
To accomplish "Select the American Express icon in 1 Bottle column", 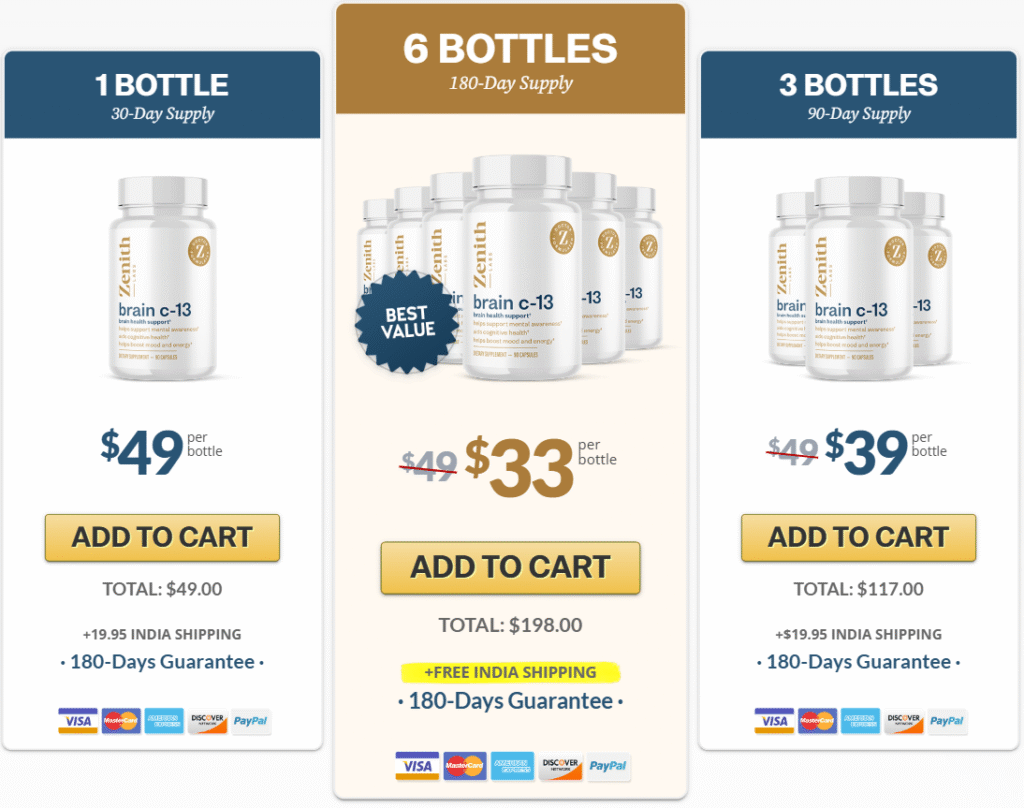I will 163,721.
